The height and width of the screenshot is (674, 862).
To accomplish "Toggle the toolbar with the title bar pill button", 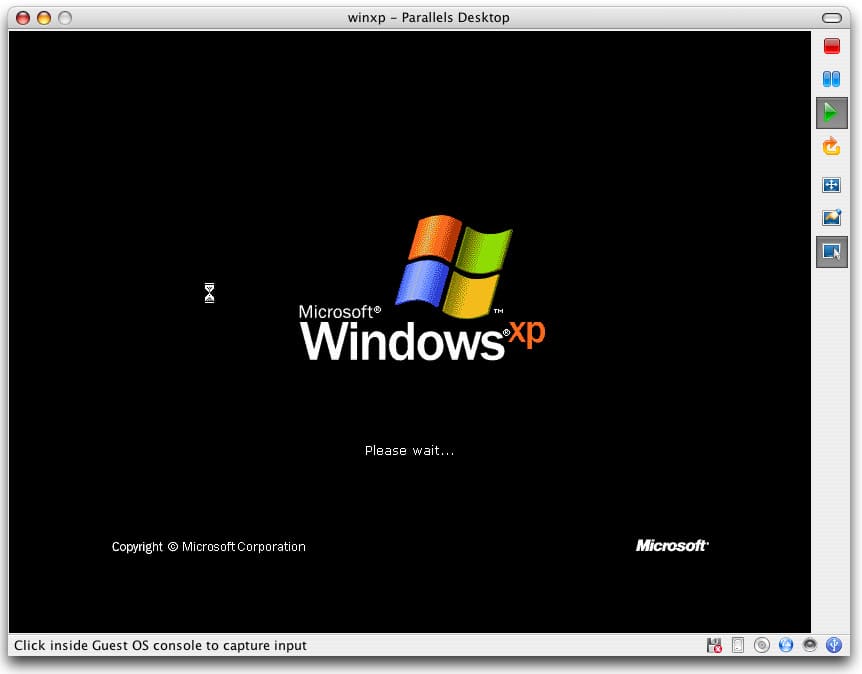I will tap(832, 18).
